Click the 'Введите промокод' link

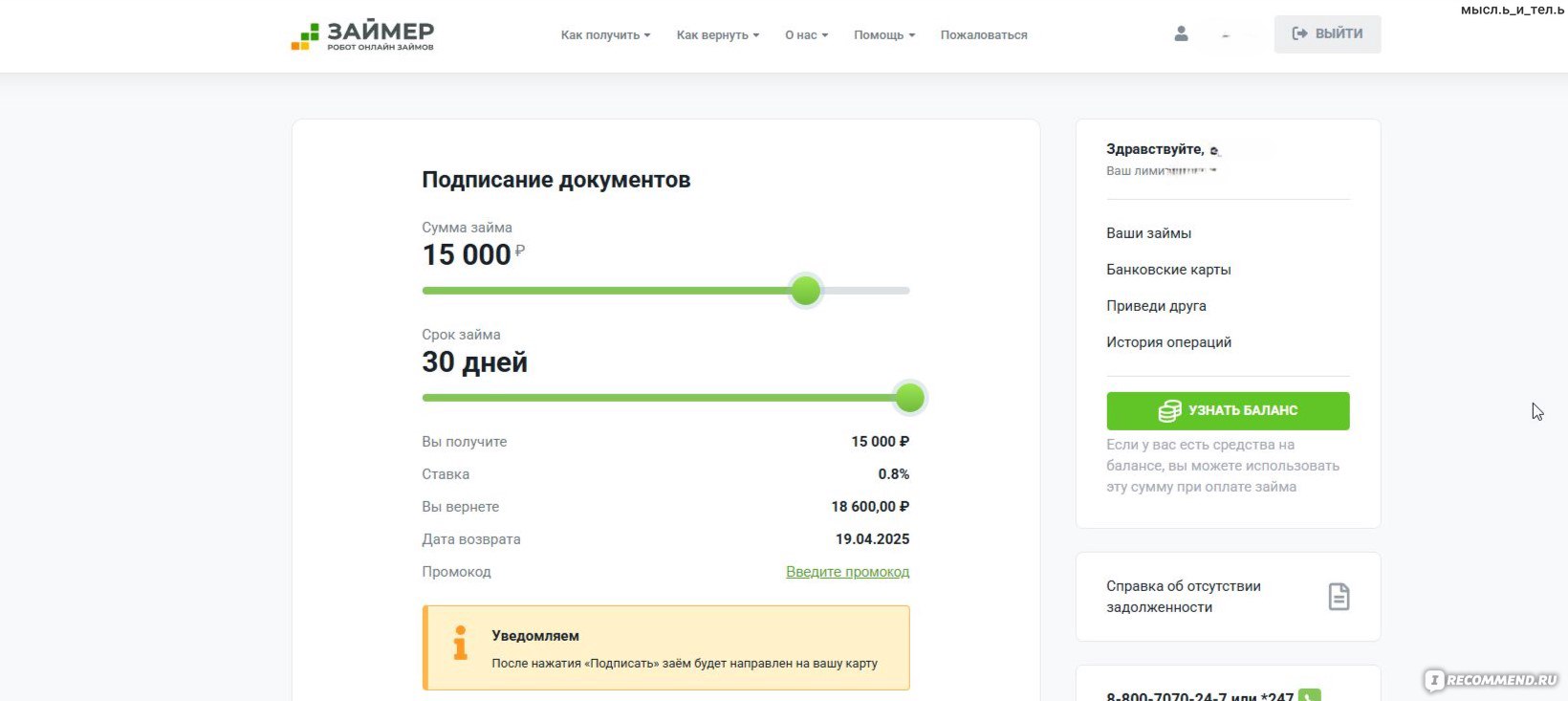[847, 572]
